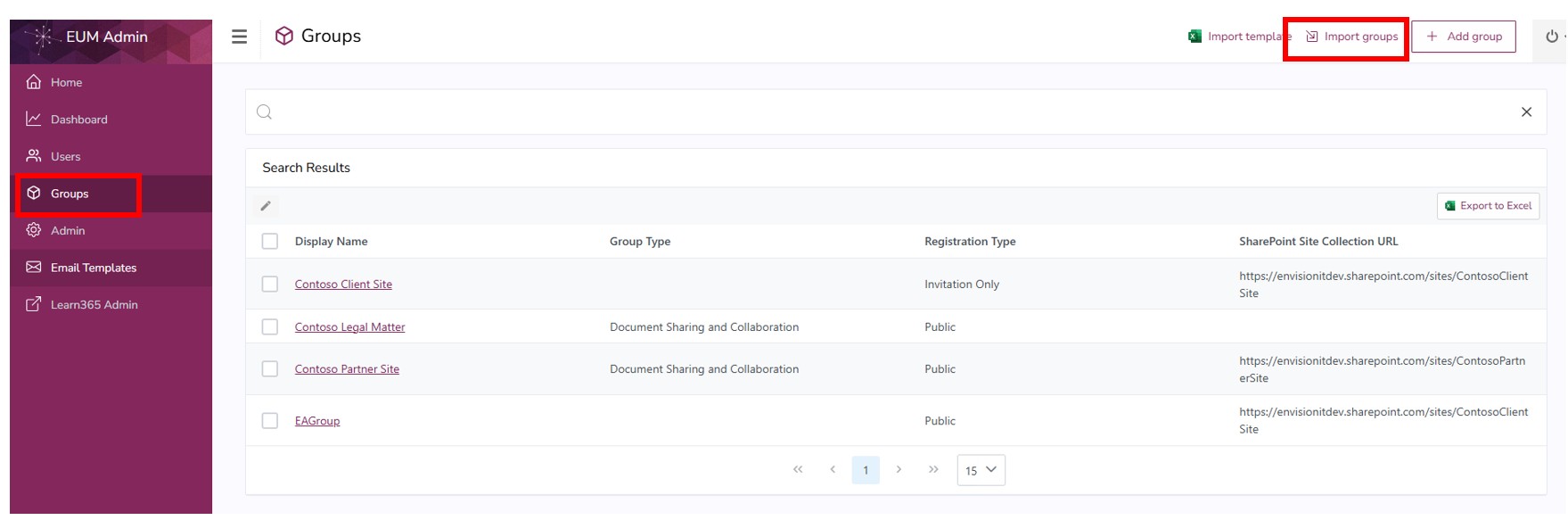Click the power sign-out icon
1568x520 pixels.
1552,37
